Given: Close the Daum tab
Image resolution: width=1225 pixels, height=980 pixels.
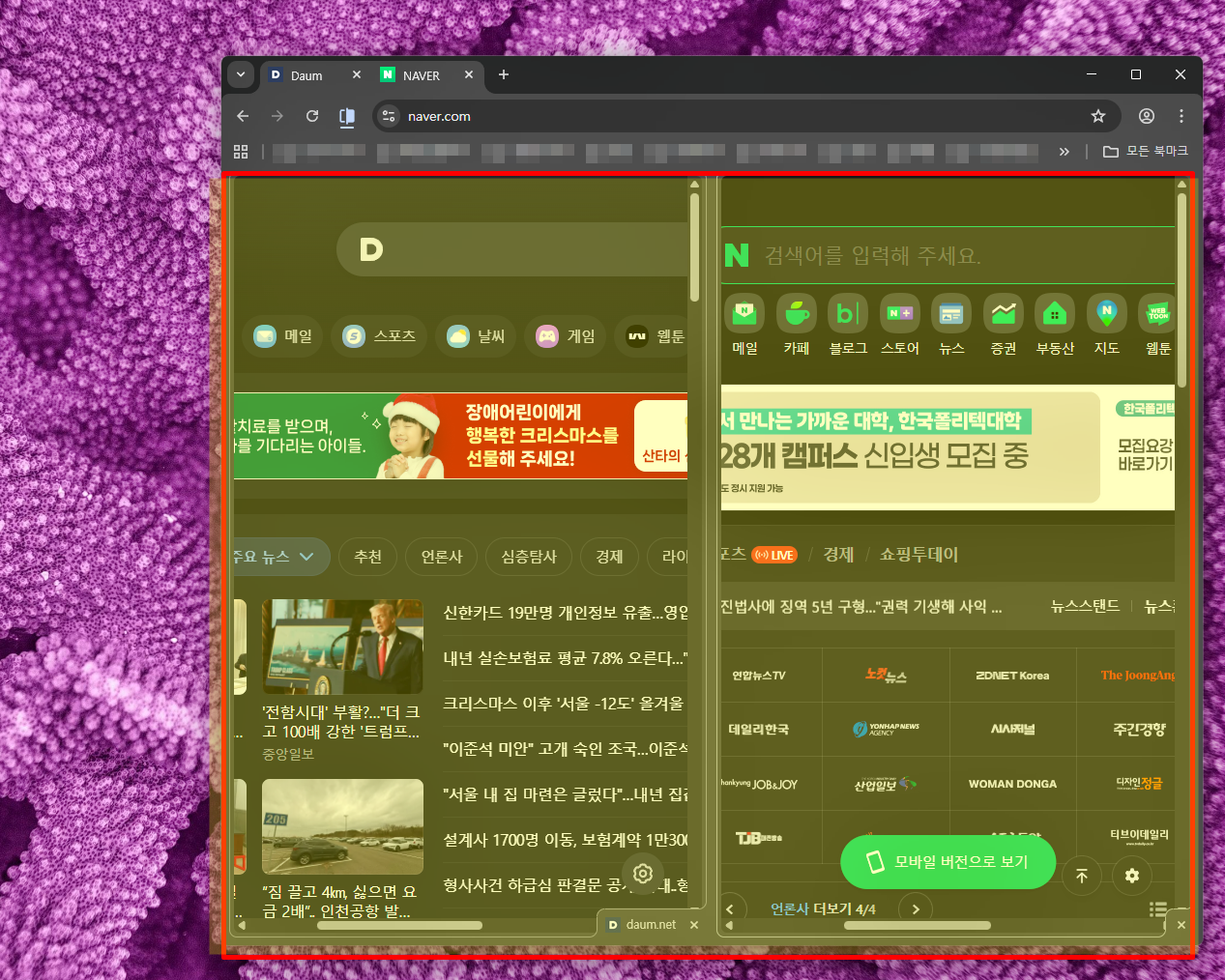Looking at the screenshot, I should point(357,74).
